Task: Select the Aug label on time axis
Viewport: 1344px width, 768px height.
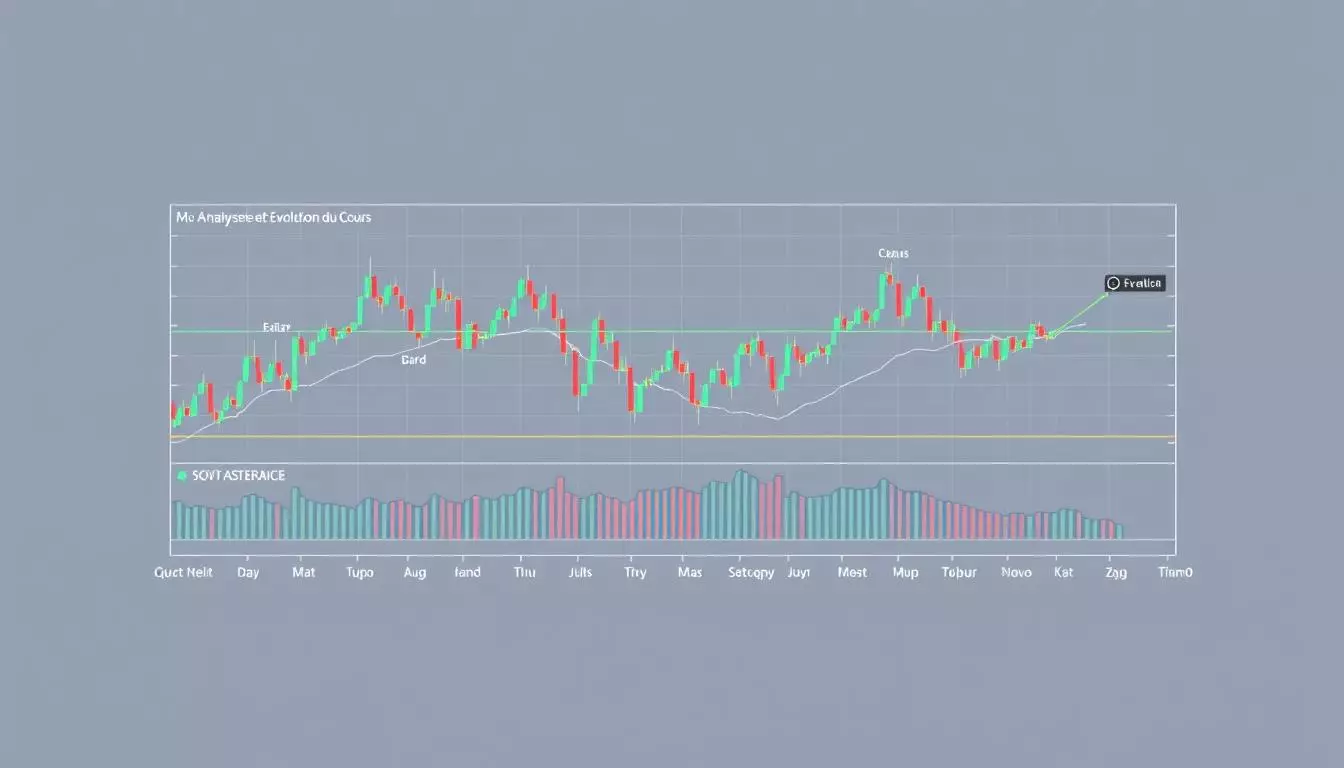Action: point(414,573)
